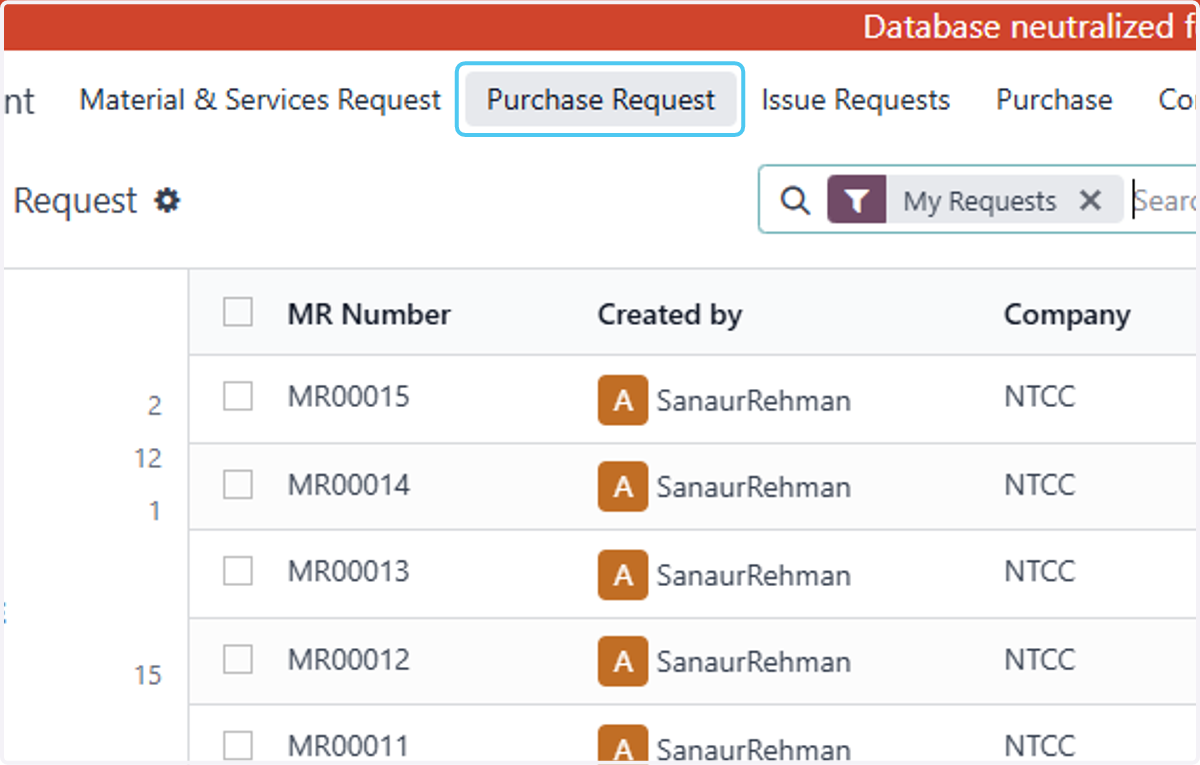Click NTCC company in MR00013 row
Image resolution: width=1200 pixels, height=765 pixels.
point(1040,571)
